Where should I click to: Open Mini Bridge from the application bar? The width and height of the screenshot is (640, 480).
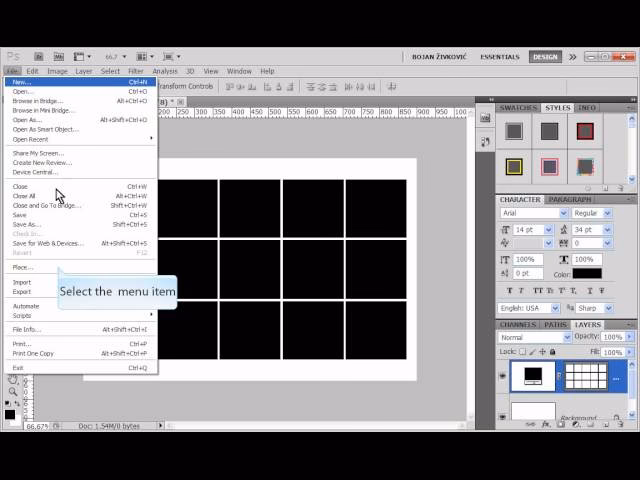tap(59, 57)
